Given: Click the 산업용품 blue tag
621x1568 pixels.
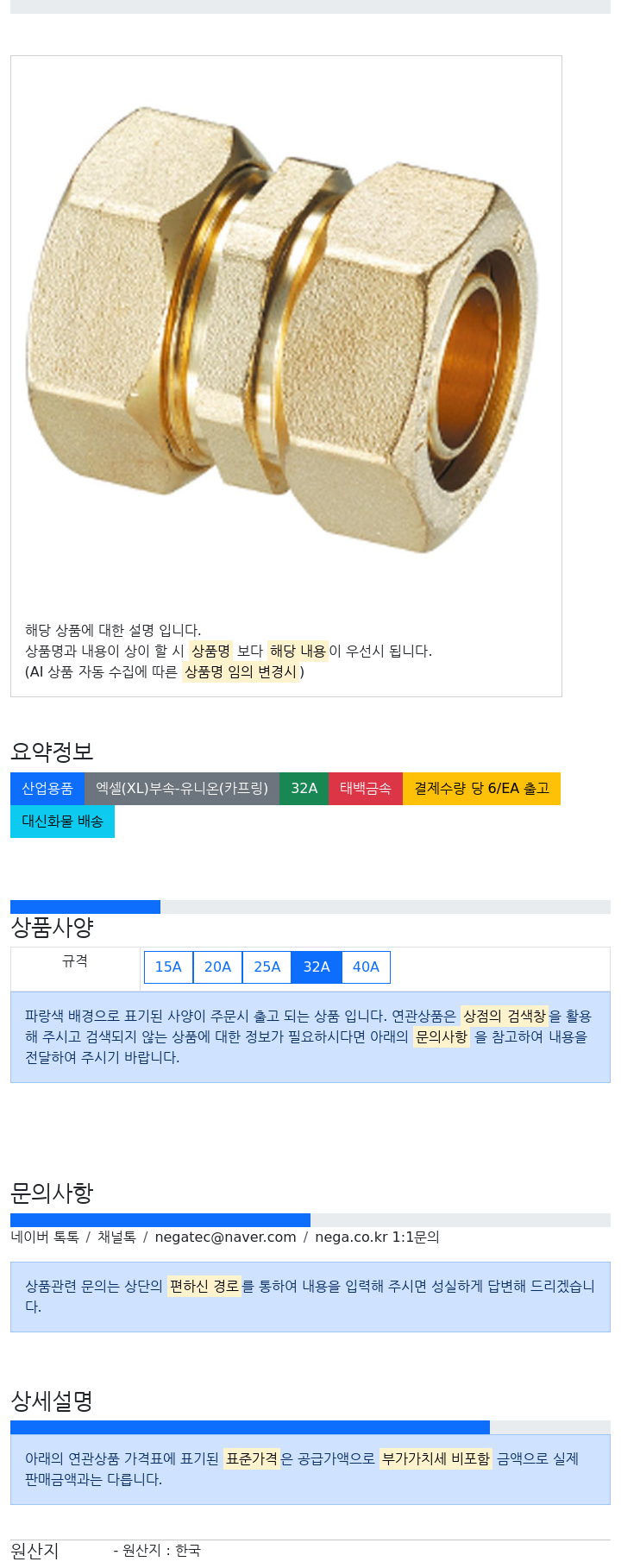Looking at the screenshot, I should [x=47, y=789].
